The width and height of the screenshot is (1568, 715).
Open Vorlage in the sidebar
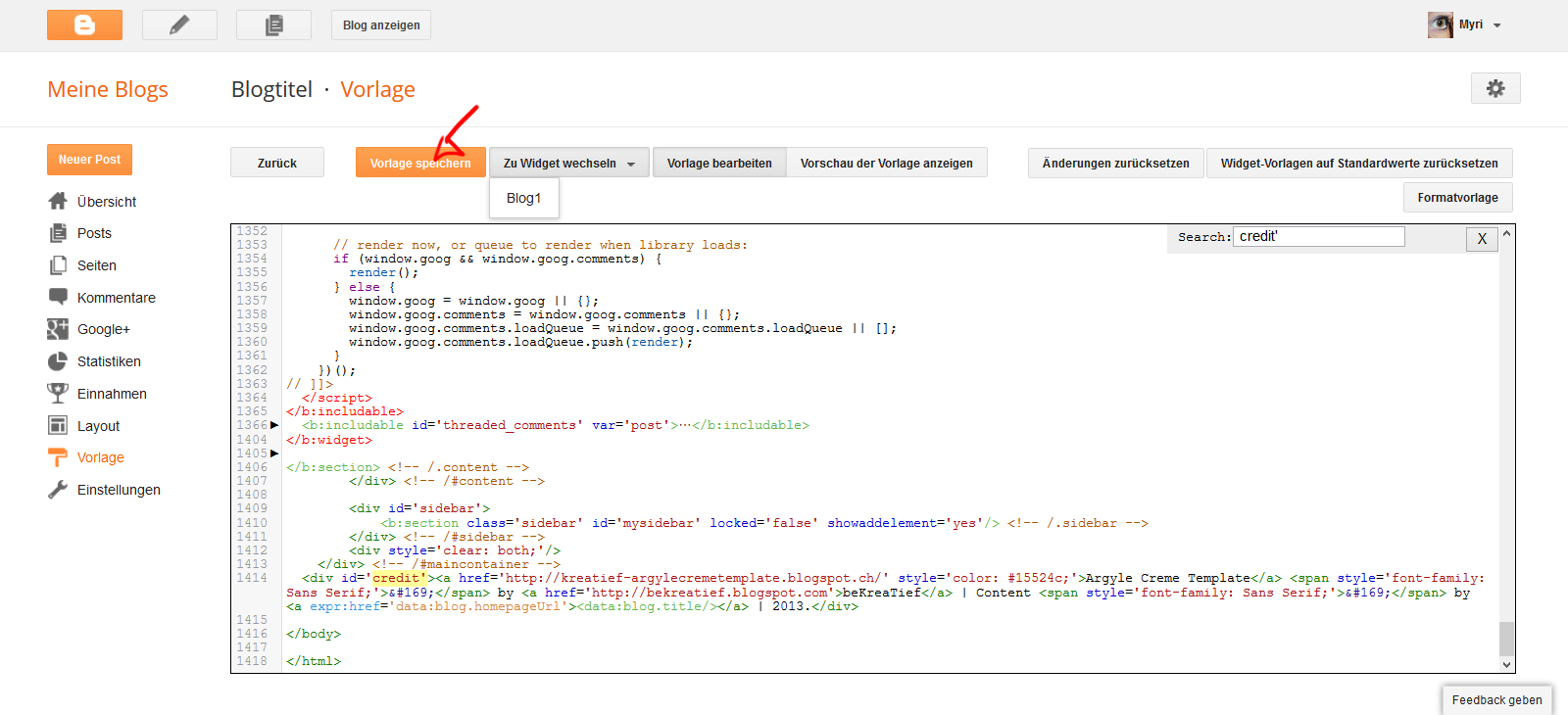[101, 457]
